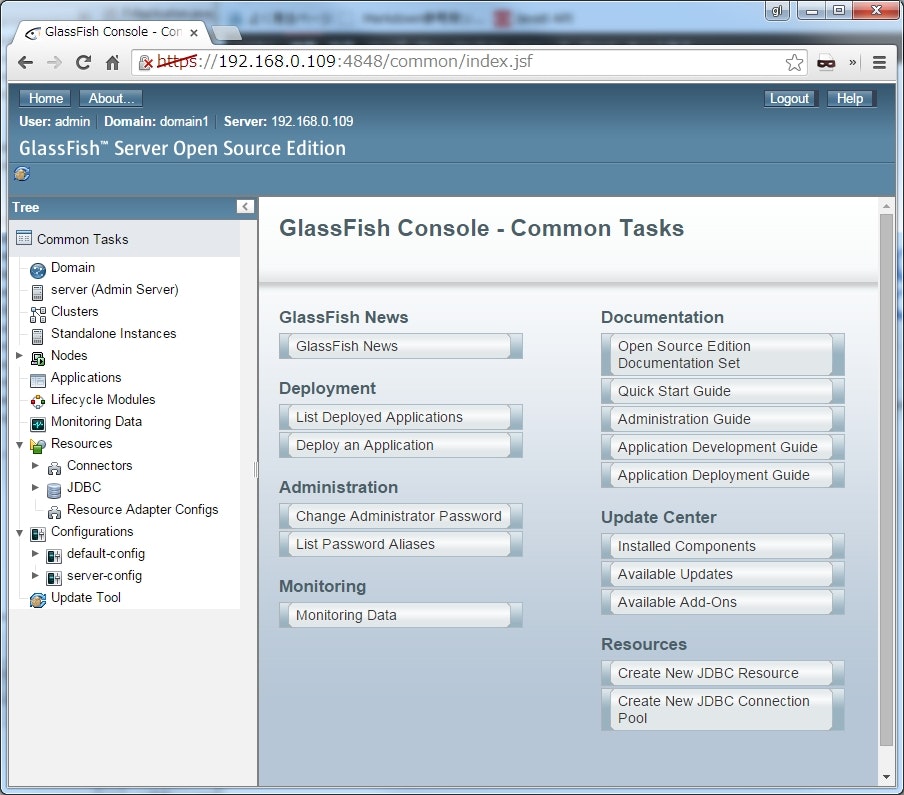Click Create New JDBC Resource
904x795 pixels.
pyautogui.click(x=722, y=673)
